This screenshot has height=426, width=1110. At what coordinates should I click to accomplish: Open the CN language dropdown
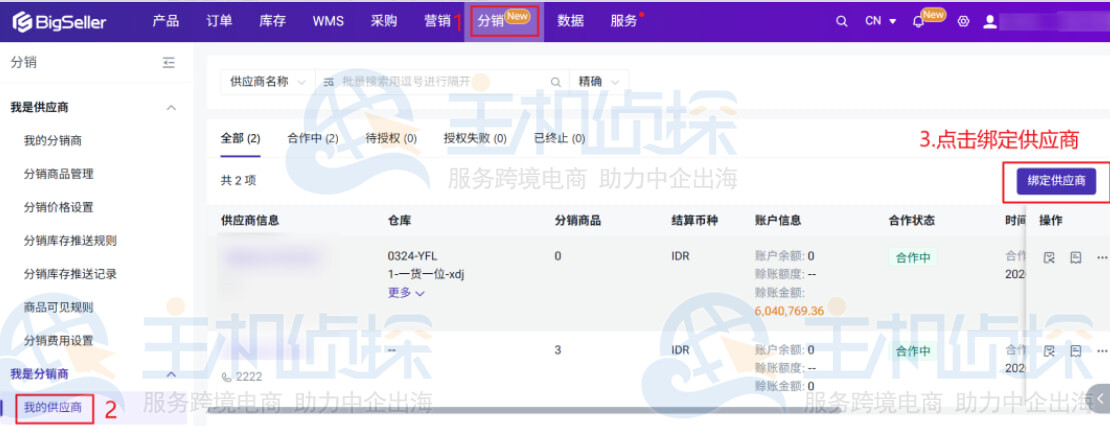coord(881,21)
